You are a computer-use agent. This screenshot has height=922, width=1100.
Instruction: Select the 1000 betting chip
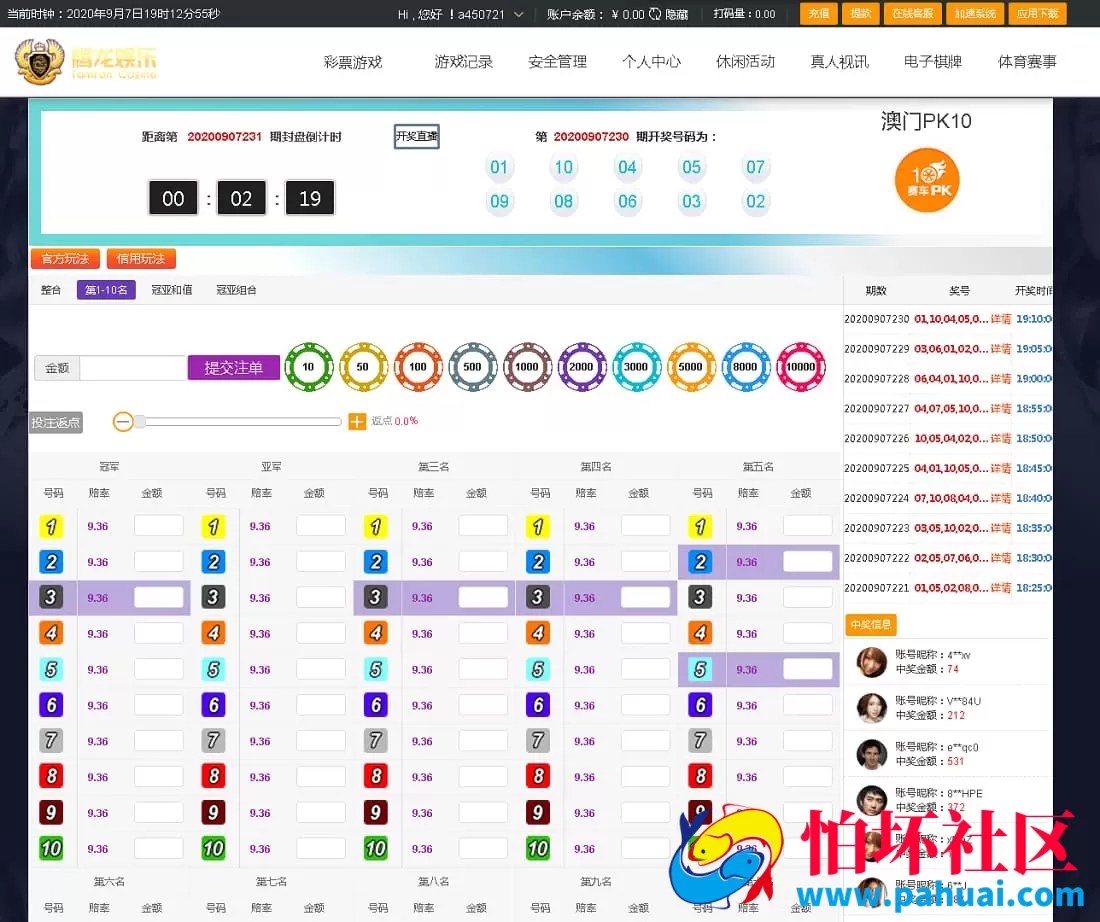pos(527,367)
